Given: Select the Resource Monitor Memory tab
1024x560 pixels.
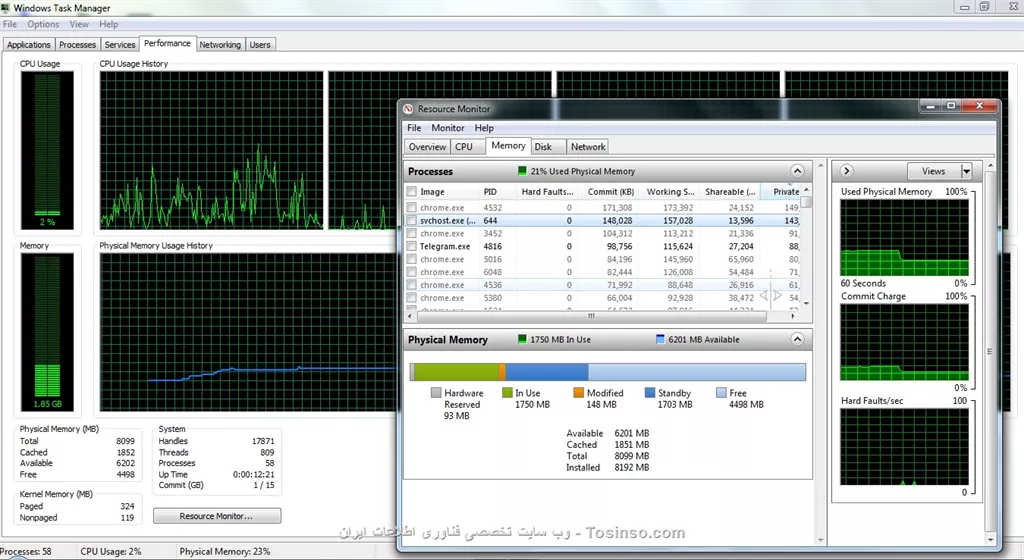Looking at the screenshot, I should 508,146.
